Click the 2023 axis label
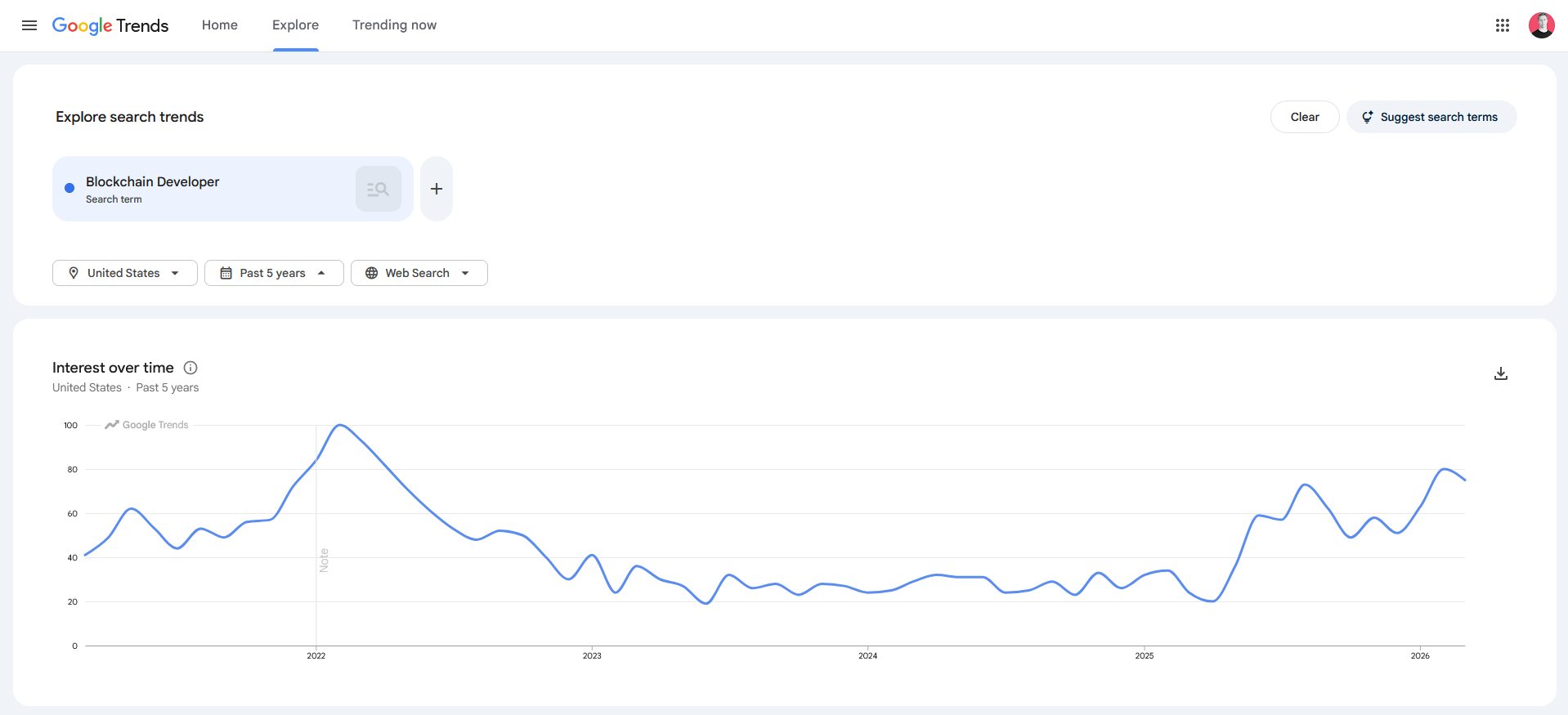 click(x=592, y=655)
